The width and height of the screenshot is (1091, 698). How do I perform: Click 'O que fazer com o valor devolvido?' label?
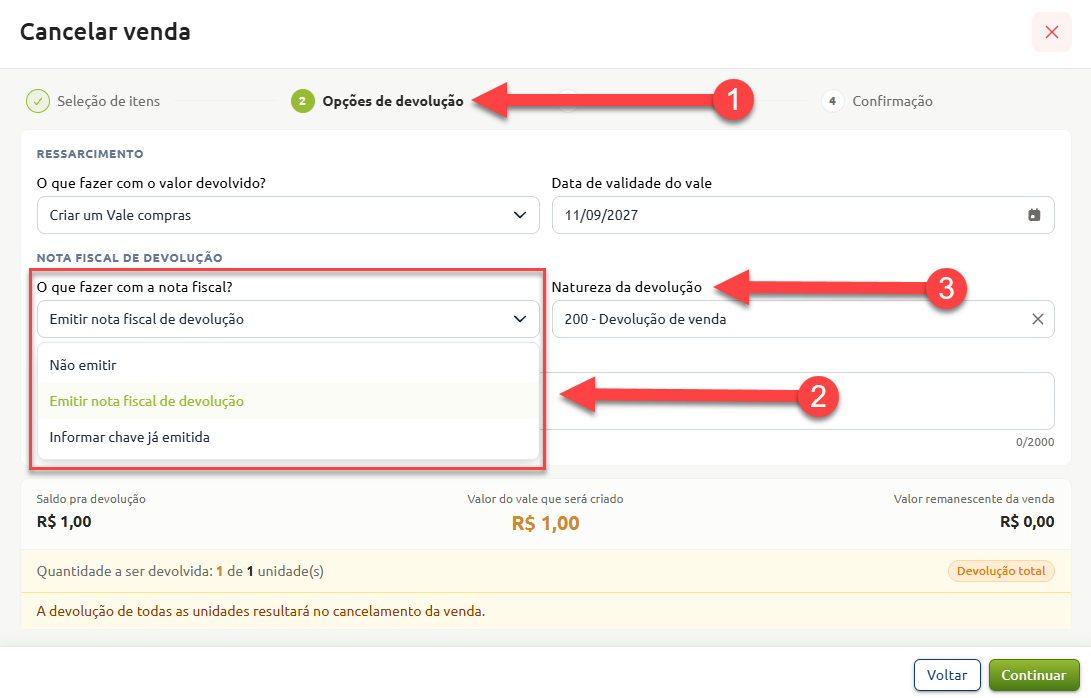(x=151, y=183)
